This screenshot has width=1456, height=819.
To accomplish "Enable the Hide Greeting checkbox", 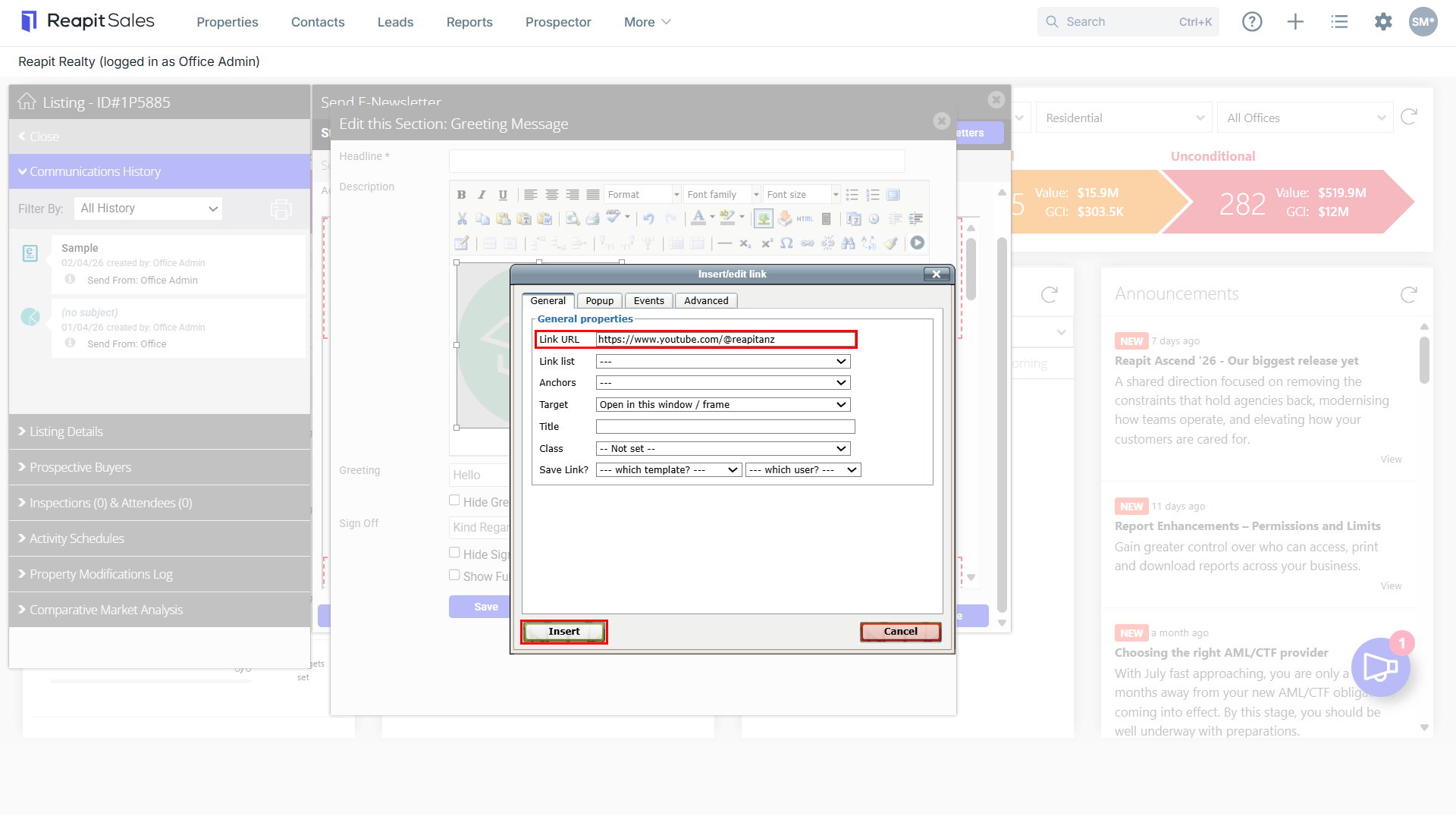I will pyautogui.click(x=454, y=500).
